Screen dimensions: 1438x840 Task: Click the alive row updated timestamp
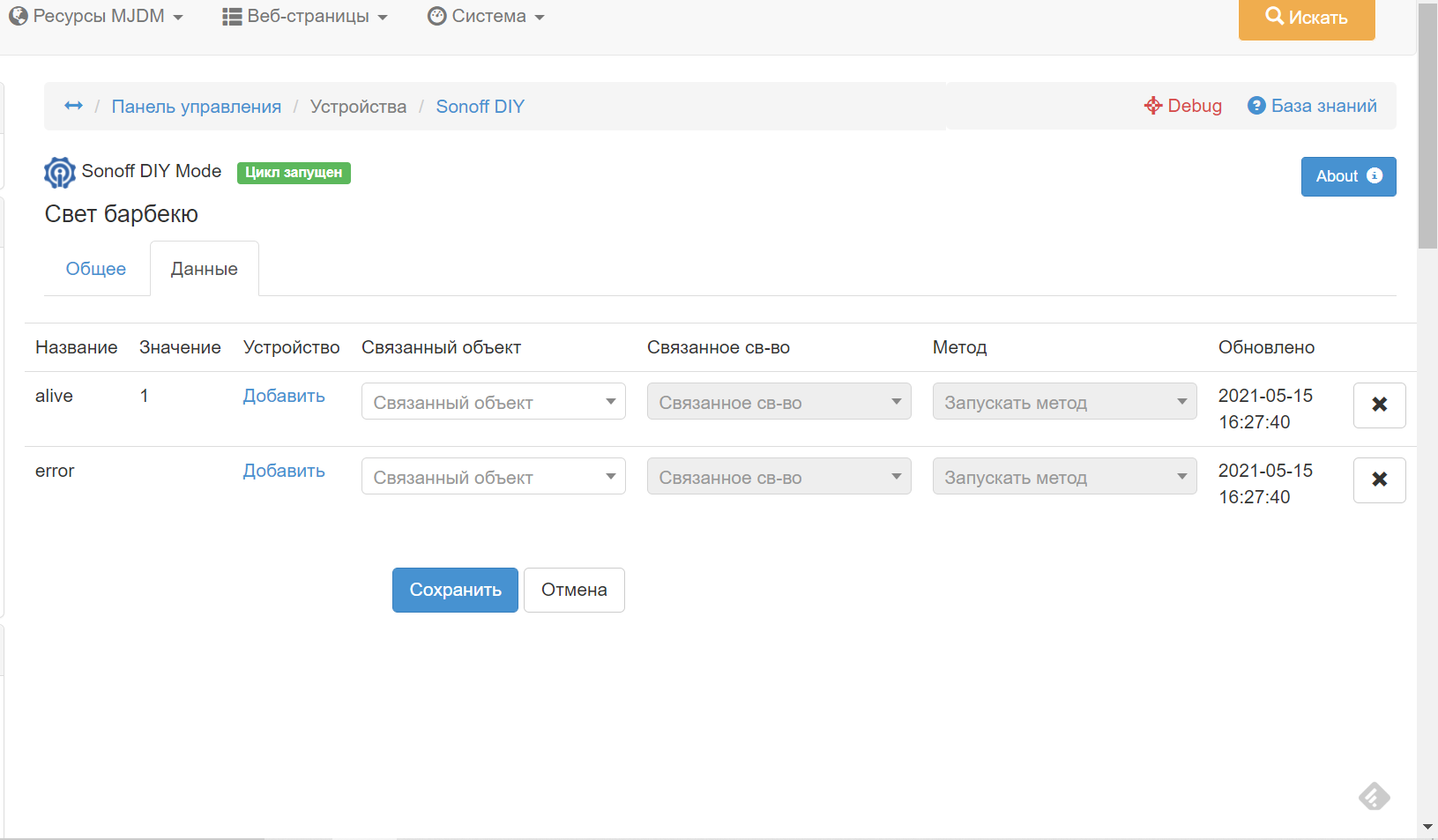[x=1265, y=409]
